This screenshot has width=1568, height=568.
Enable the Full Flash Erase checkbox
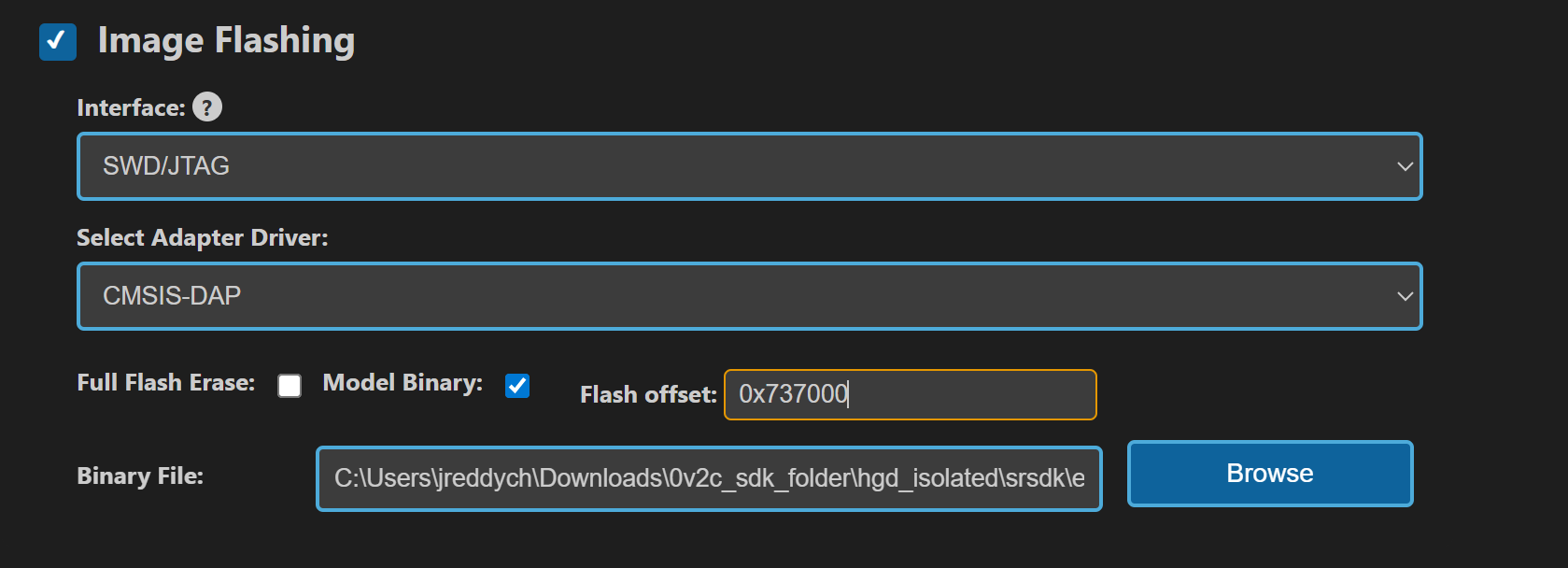click(x=290, y=386)
